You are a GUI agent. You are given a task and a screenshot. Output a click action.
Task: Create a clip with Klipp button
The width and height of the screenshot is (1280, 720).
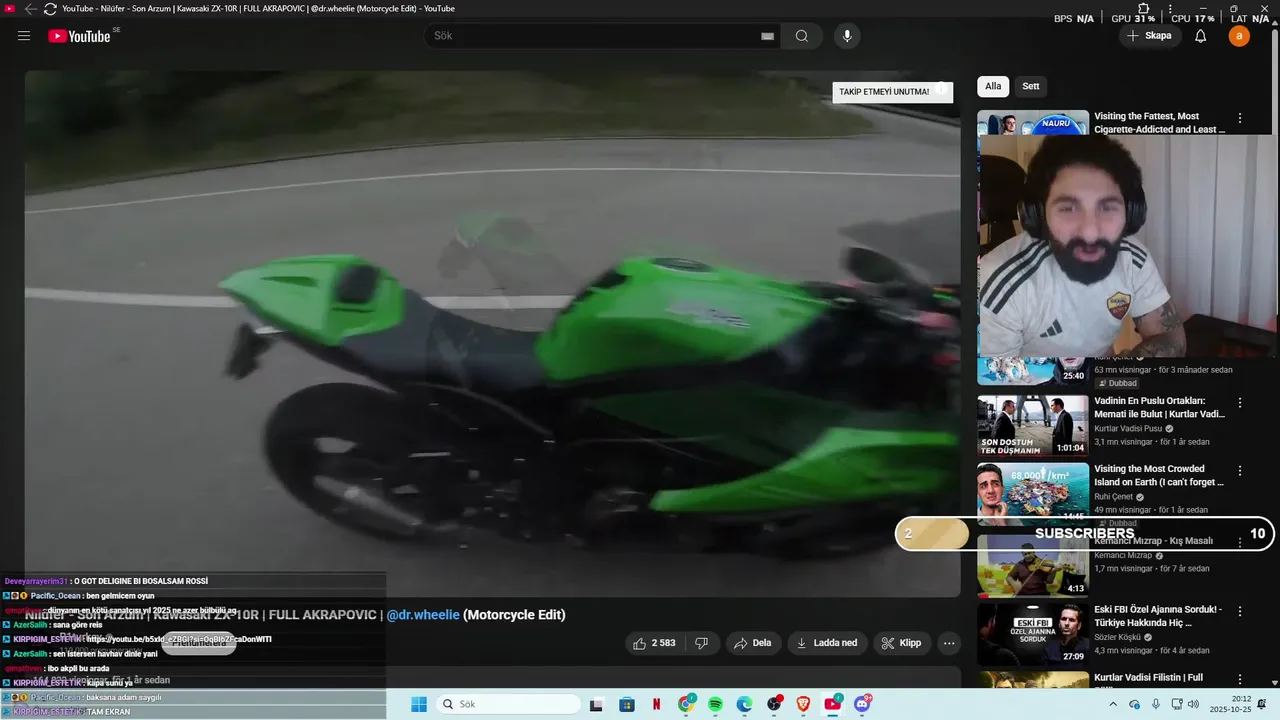point(901,643)
